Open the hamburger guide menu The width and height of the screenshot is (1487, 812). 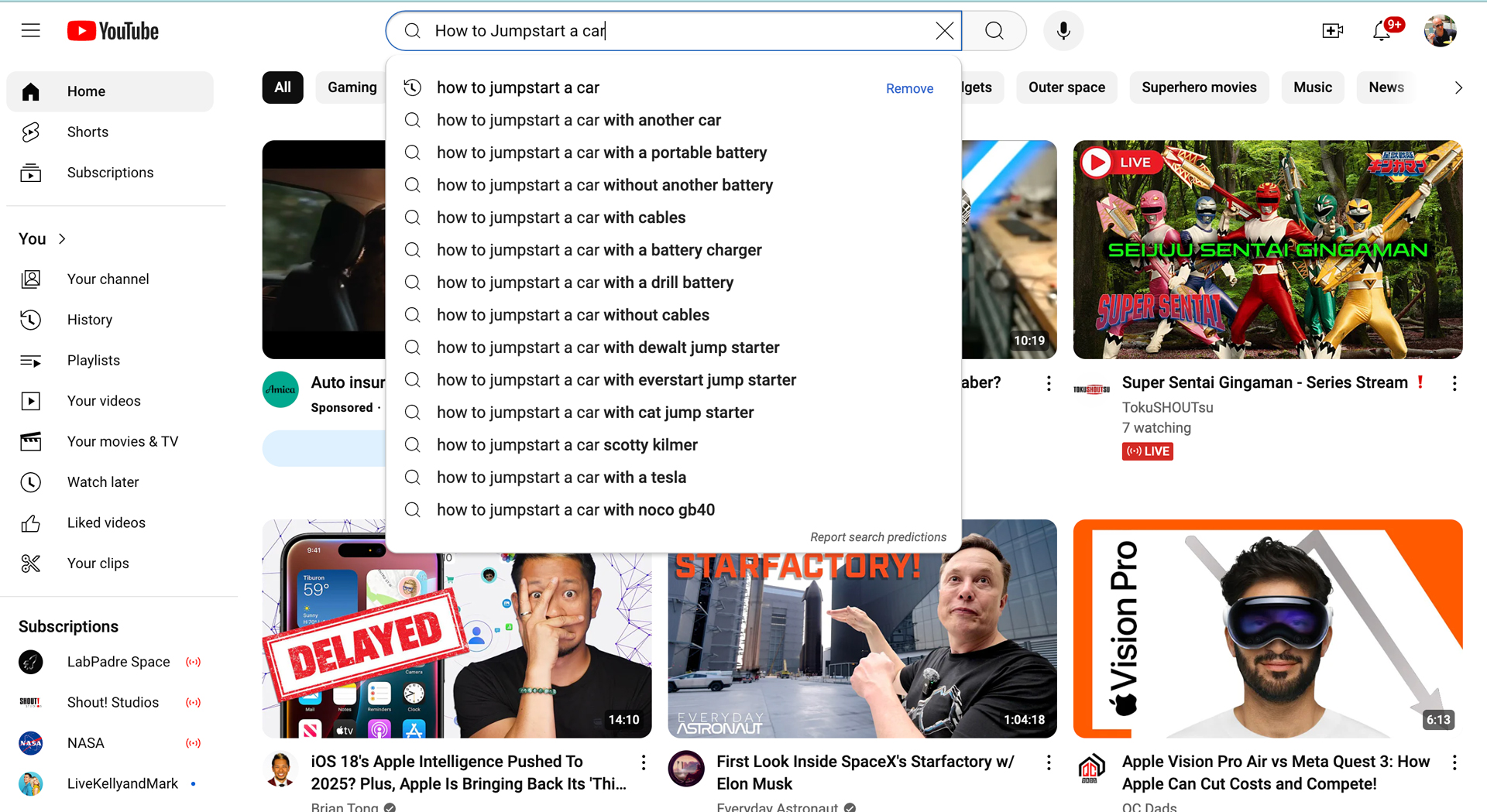pyautogui.click(x=31, y=30)
